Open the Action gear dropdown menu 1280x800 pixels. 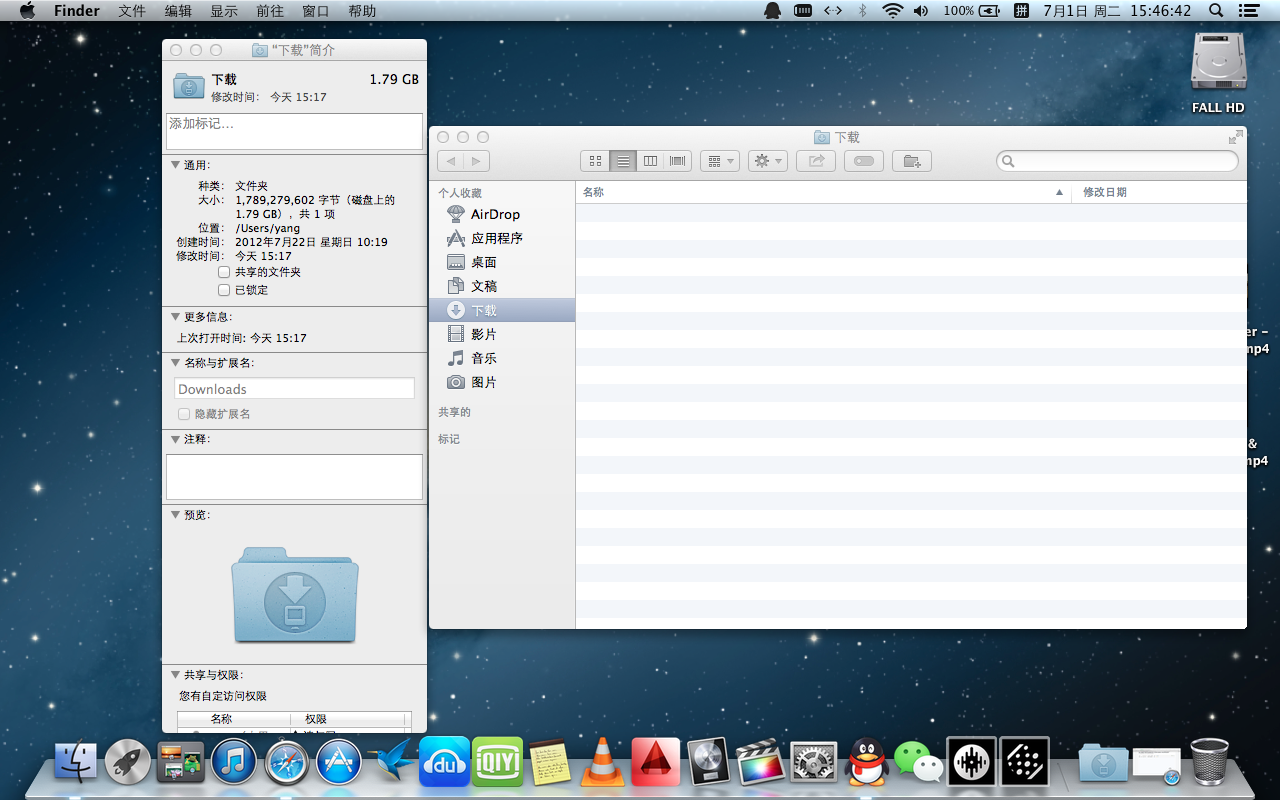[x=767, y=161]
